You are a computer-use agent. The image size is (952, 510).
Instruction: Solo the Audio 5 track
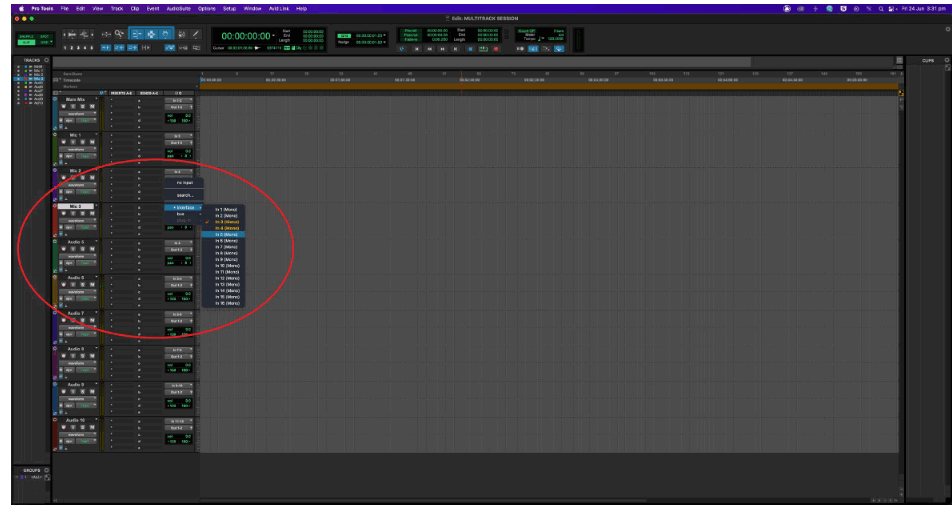pyautogui.click(x=83, y=248)
